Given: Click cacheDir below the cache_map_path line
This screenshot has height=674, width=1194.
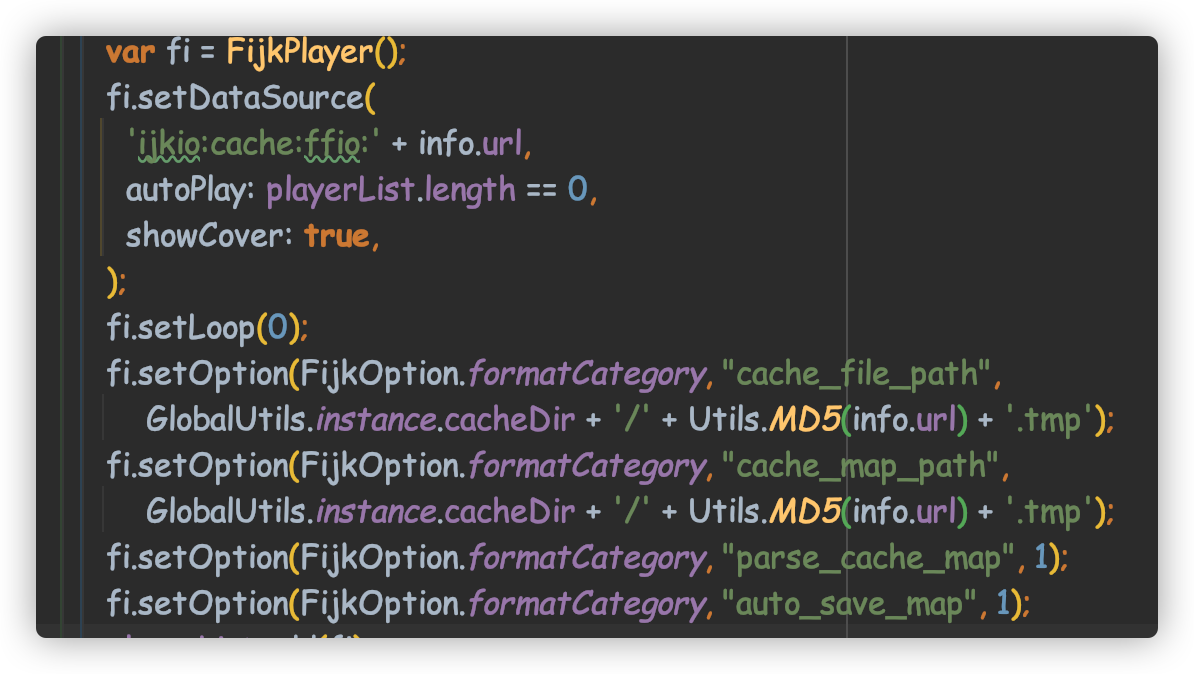Looking at the screenshot, I should pos(509,512).
